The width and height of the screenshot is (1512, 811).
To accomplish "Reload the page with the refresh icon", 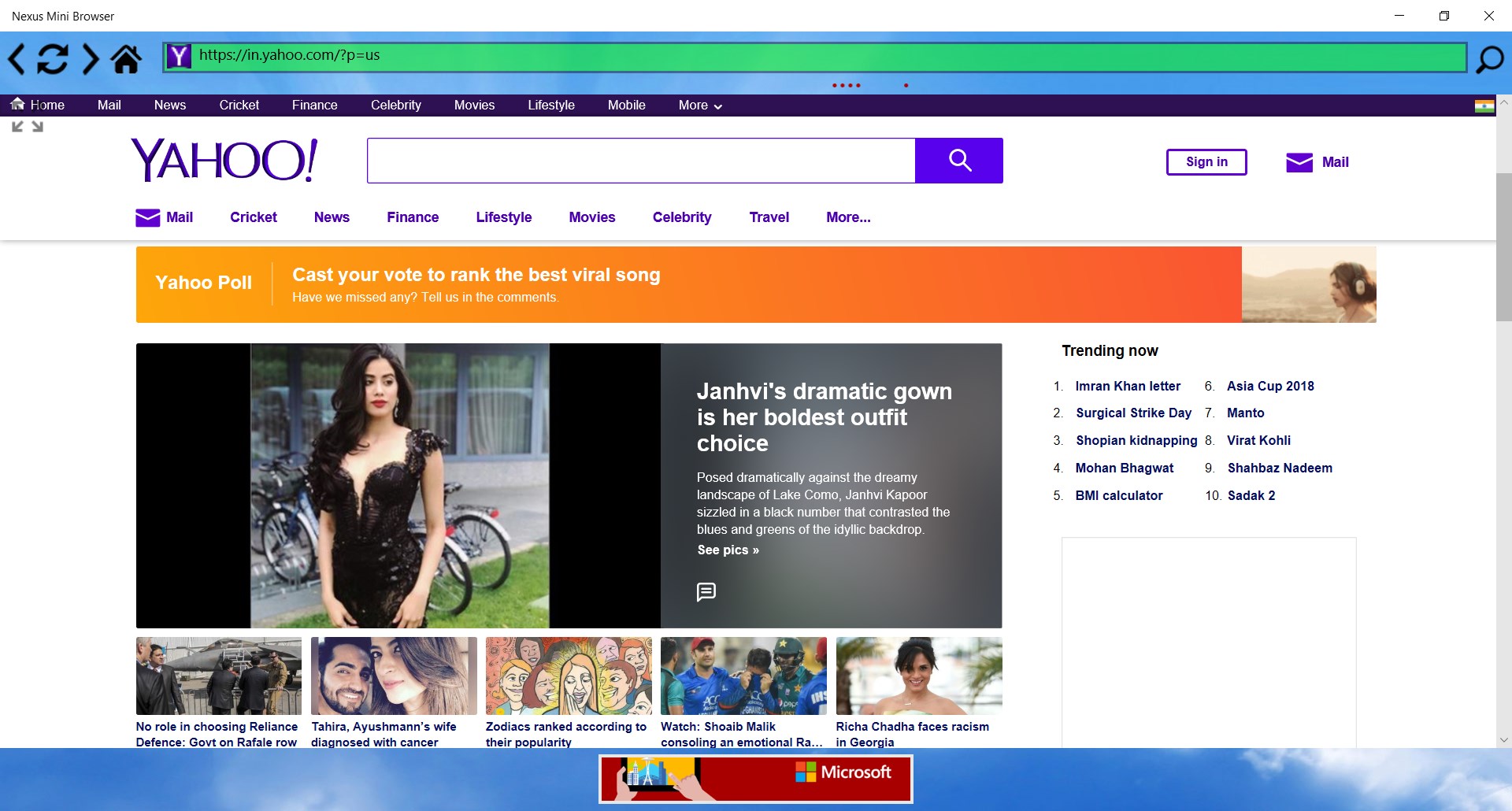I will (53, 58).
